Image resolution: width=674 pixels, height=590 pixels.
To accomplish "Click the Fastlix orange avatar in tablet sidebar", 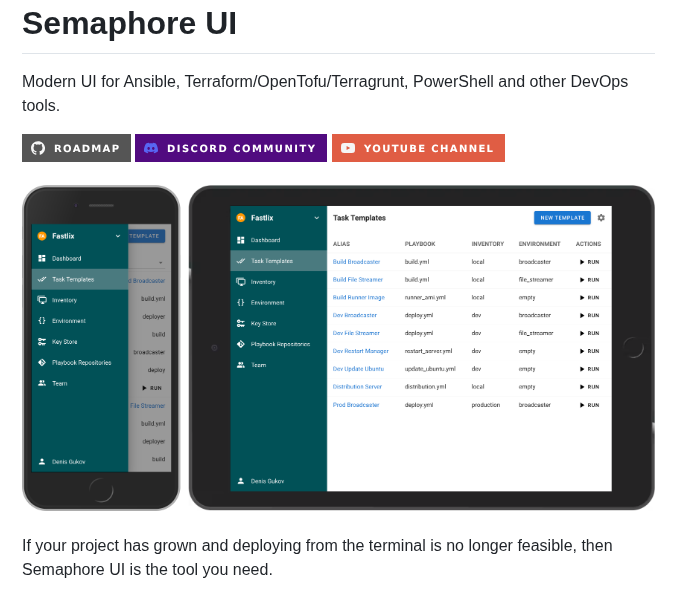I will (241, 218).
